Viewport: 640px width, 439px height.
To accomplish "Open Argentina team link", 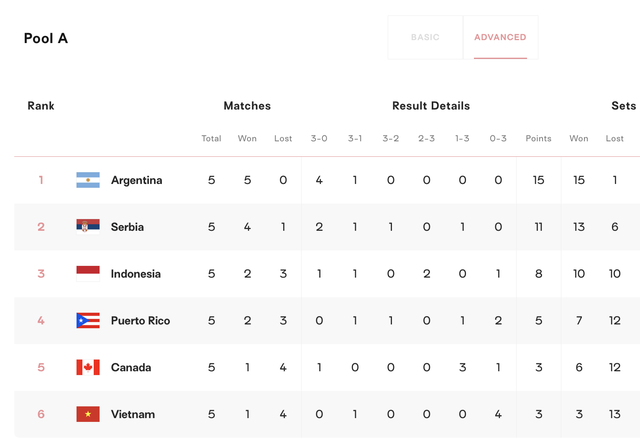I will 136,180.
